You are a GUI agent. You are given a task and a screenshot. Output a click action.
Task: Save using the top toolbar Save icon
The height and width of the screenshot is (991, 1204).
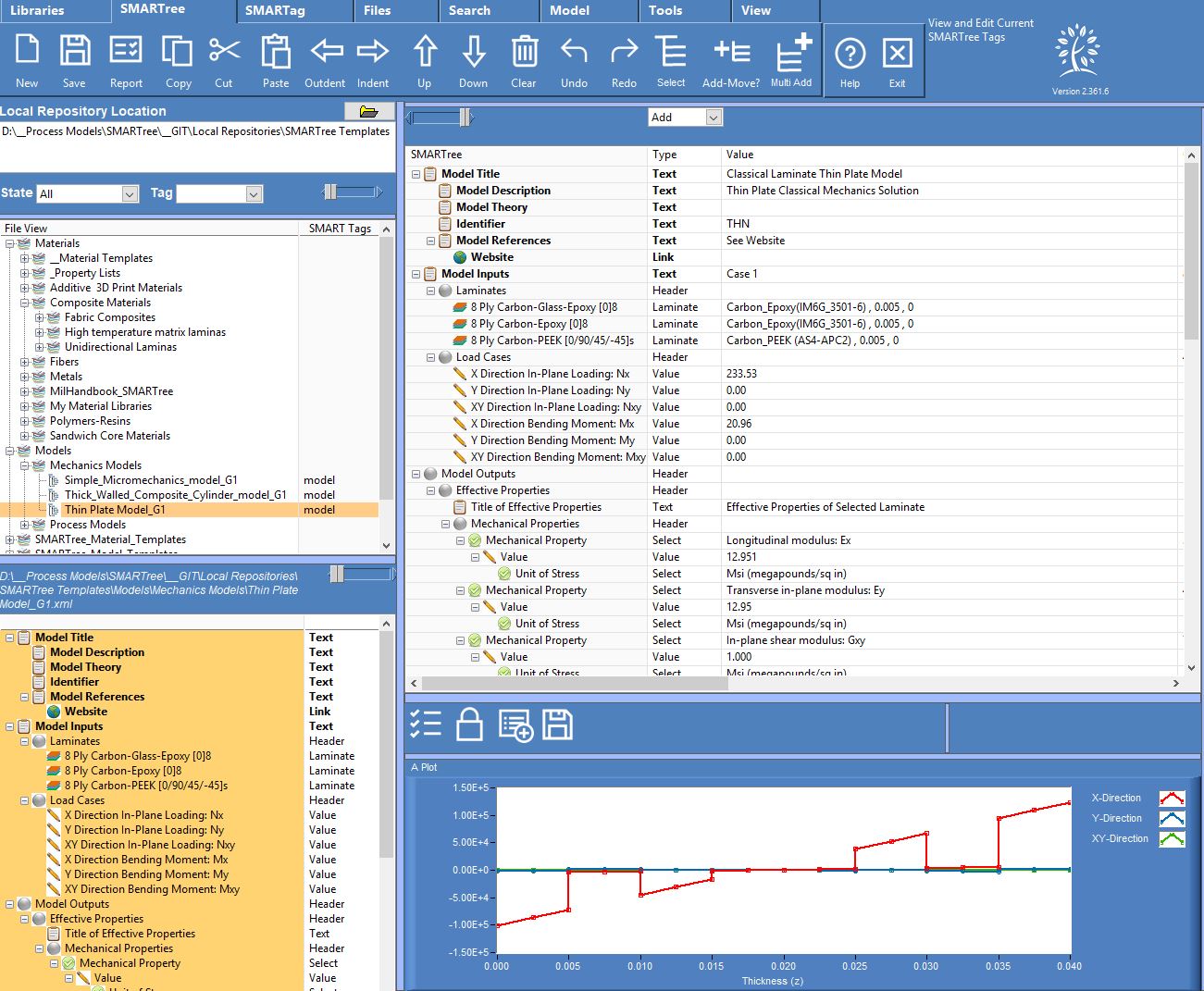point(74,51)
